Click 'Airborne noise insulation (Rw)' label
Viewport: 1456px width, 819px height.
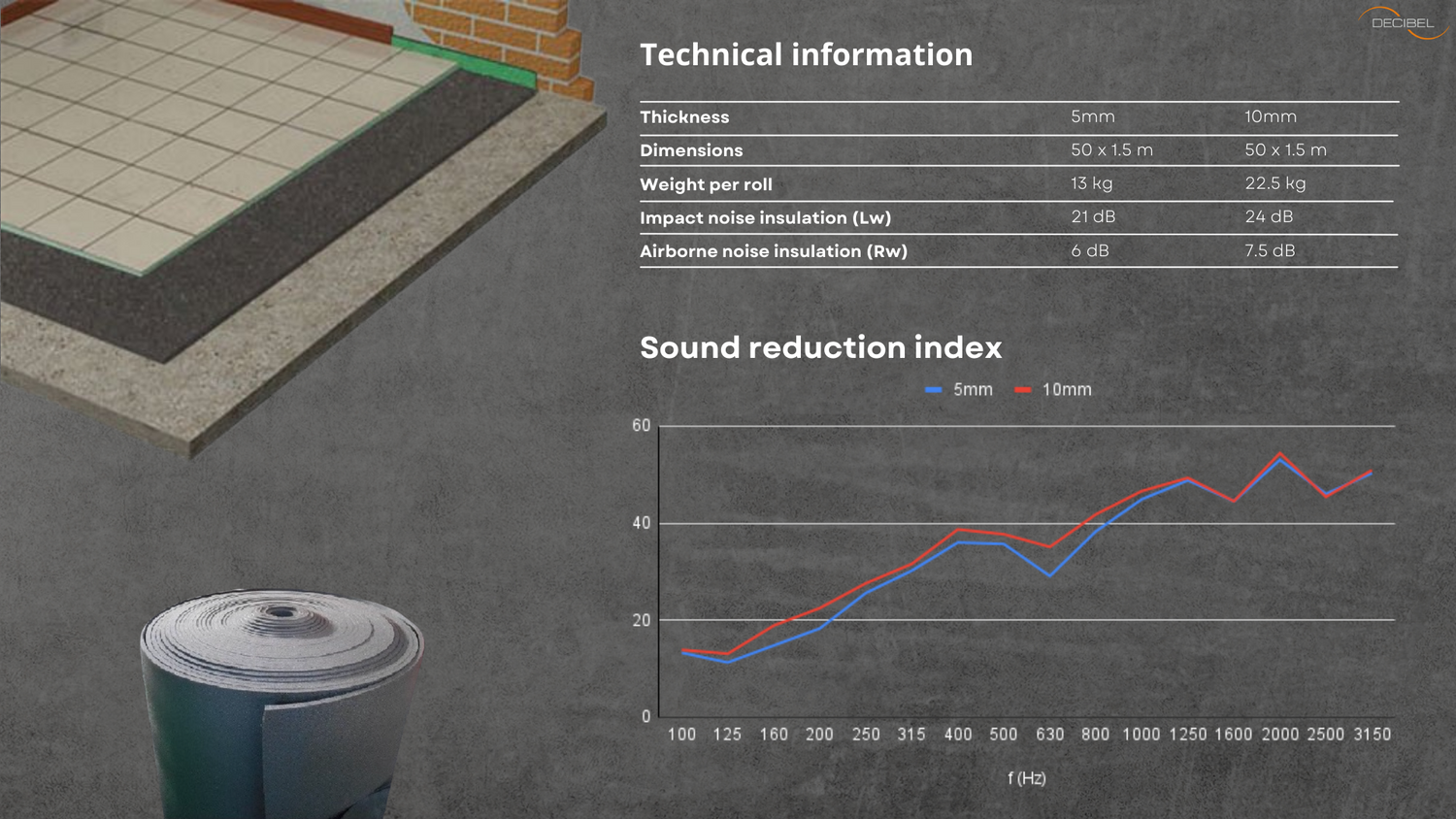coord(774,251)
